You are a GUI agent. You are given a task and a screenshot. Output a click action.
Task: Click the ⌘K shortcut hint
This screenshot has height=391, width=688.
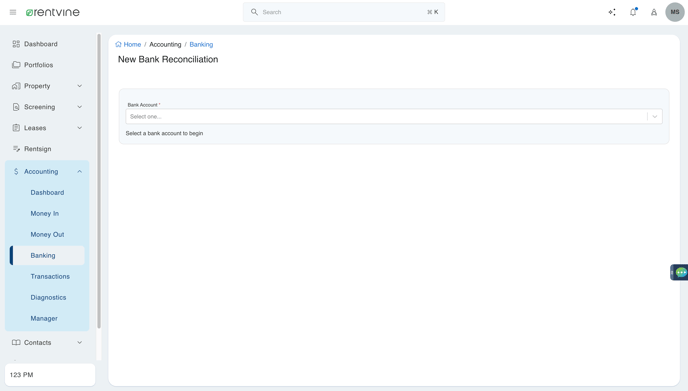tap(433, 12)
